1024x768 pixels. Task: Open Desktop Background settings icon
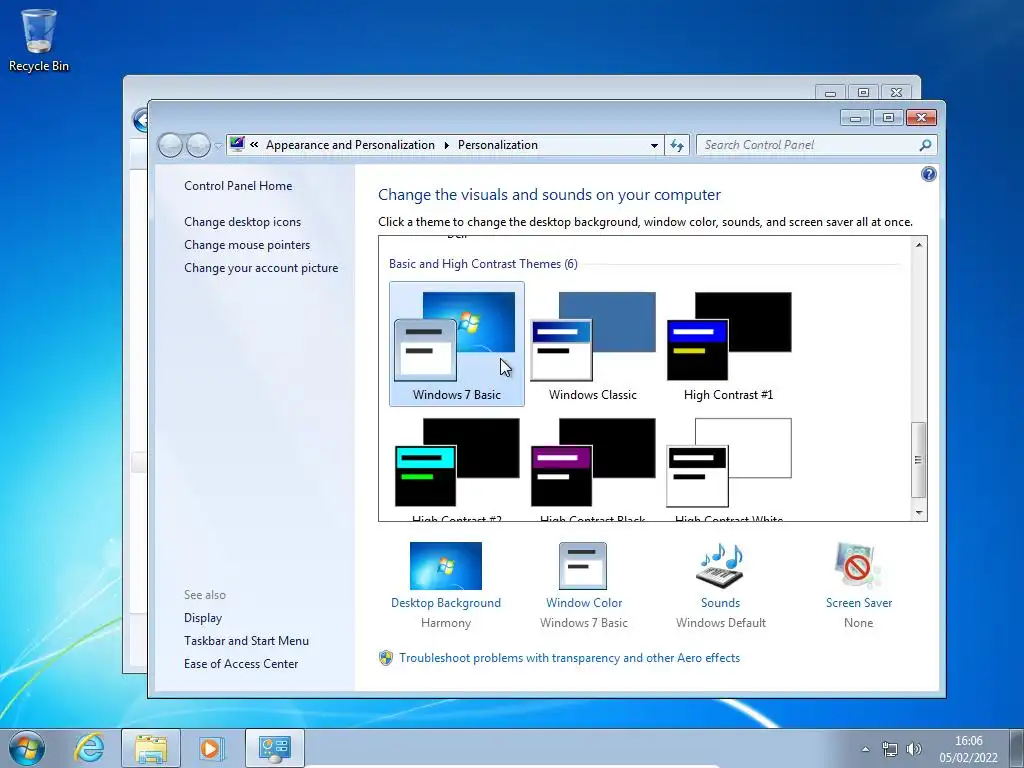(445, 566)
